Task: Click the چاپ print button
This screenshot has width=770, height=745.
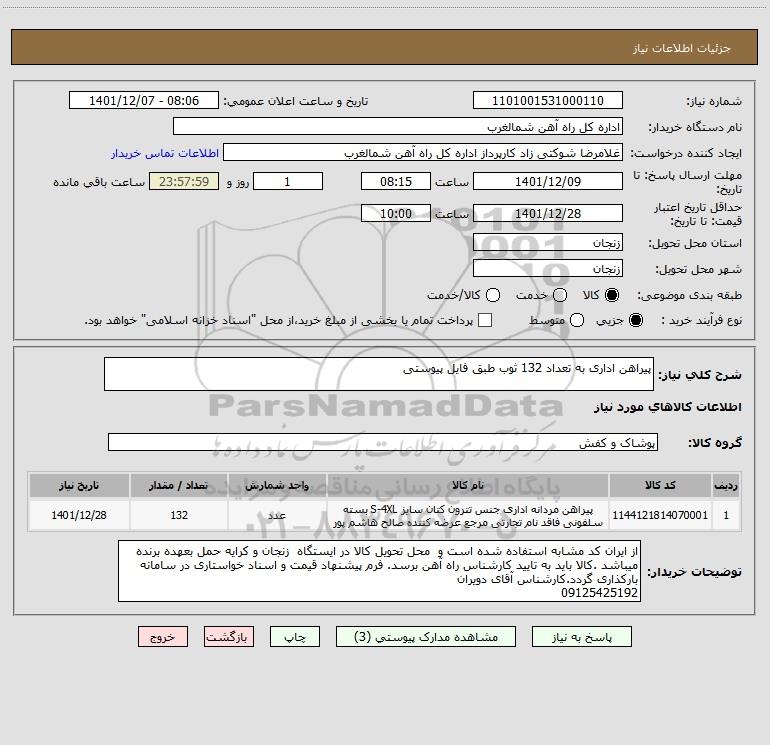Action: (295, 637)
